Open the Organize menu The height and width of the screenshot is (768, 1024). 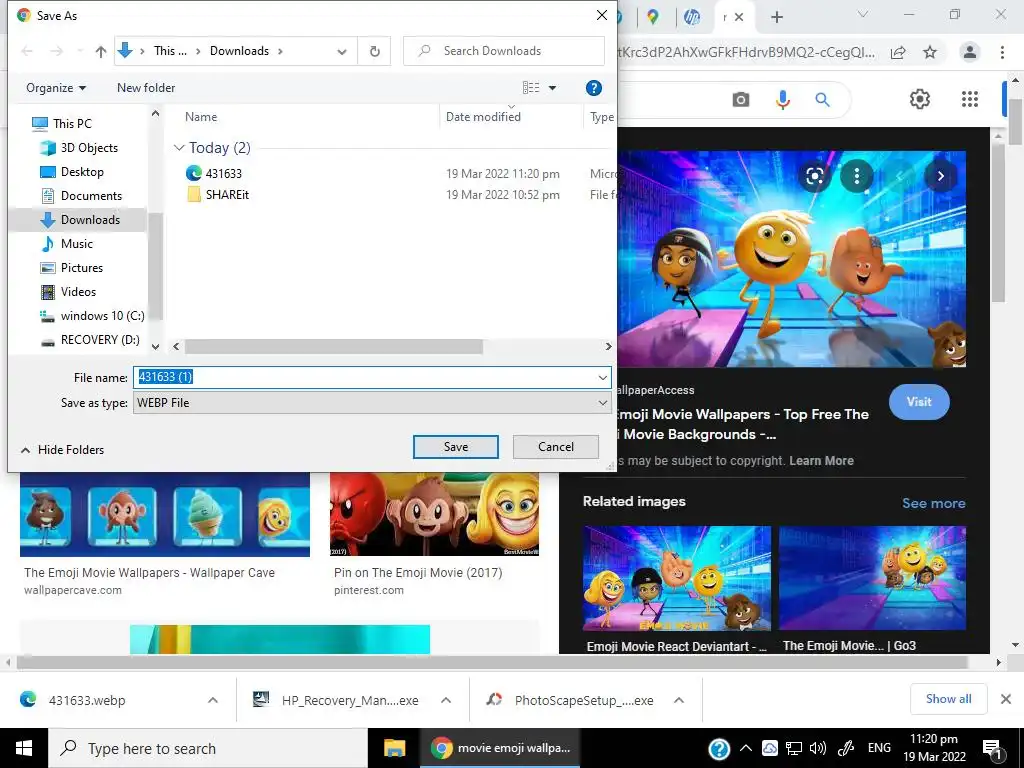pyautogui.click(x=56, y=88)
